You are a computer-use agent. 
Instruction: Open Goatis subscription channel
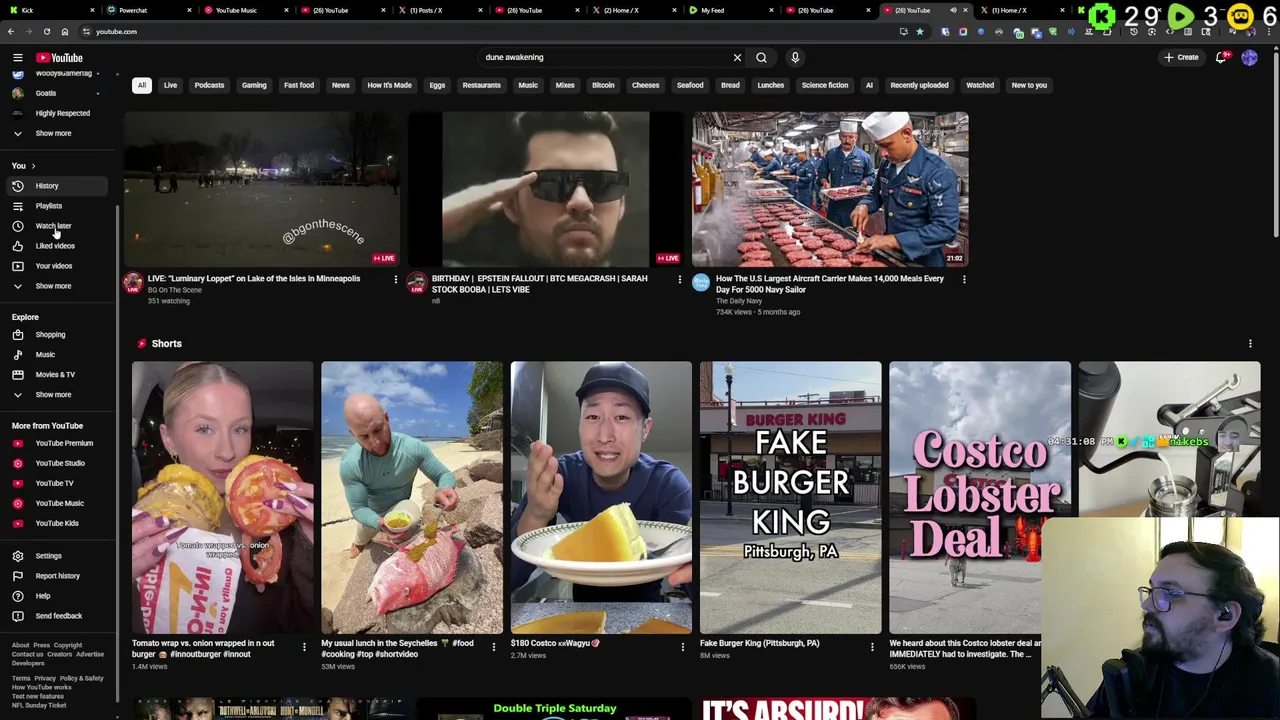[x=58, y=93]
